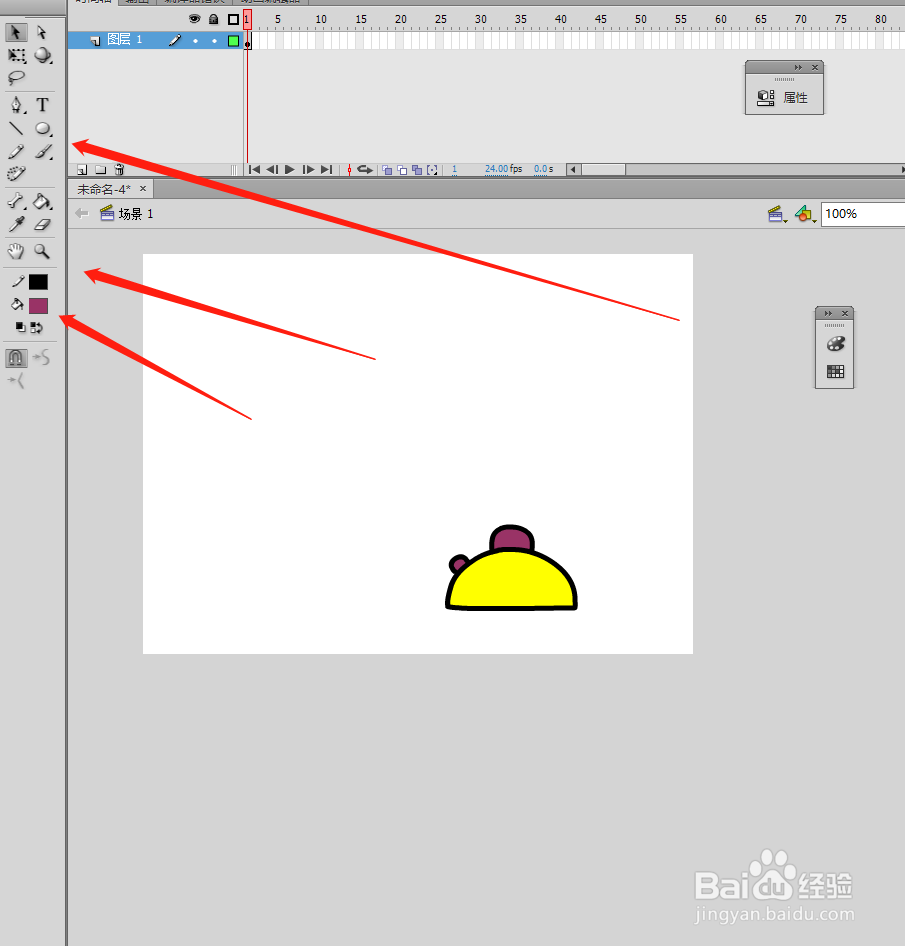Open the fill color swatch (magenta)

pos(38,306)
